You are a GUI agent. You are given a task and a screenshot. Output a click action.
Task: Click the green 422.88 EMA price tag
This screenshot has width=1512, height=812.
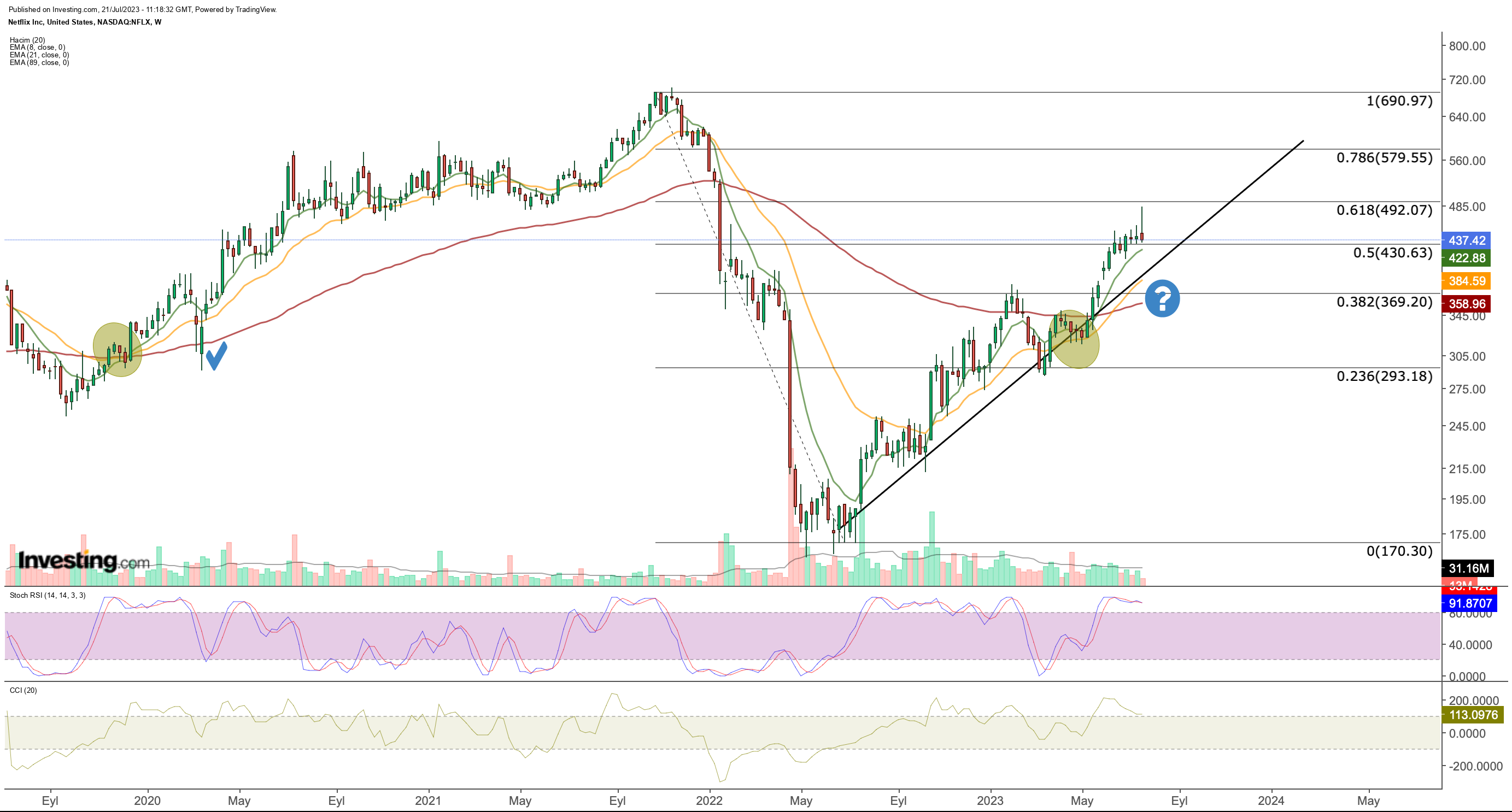[x=1466, y=258]
